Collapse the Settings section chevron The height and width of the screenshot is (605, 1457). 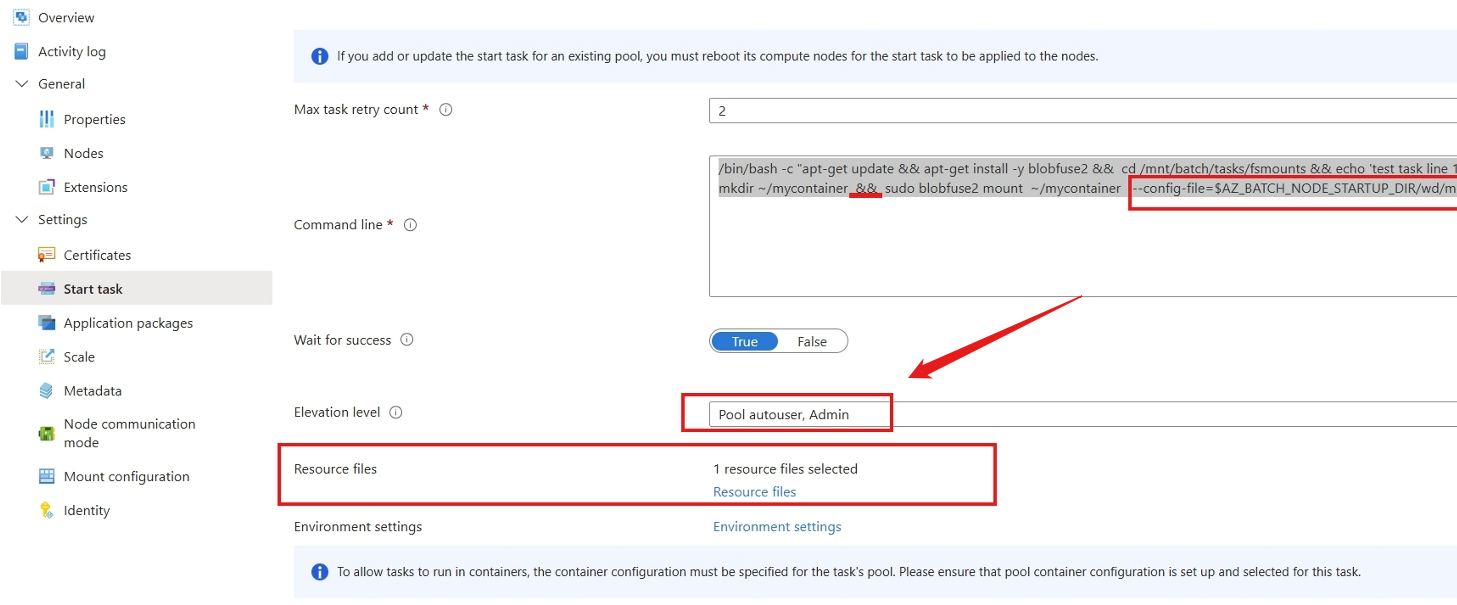[x=21, y=220]
